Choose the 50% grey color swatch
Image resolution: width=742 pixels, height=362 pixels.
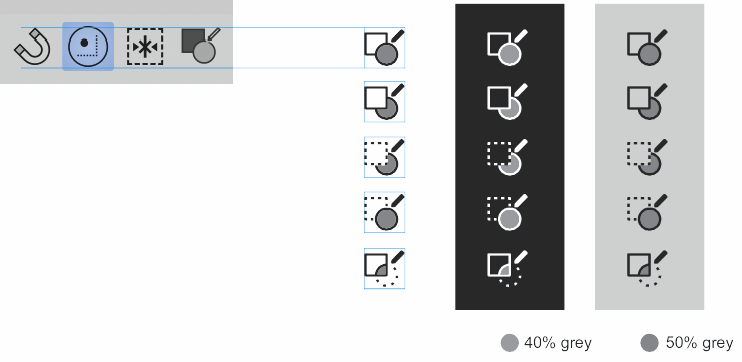[649, 343]
